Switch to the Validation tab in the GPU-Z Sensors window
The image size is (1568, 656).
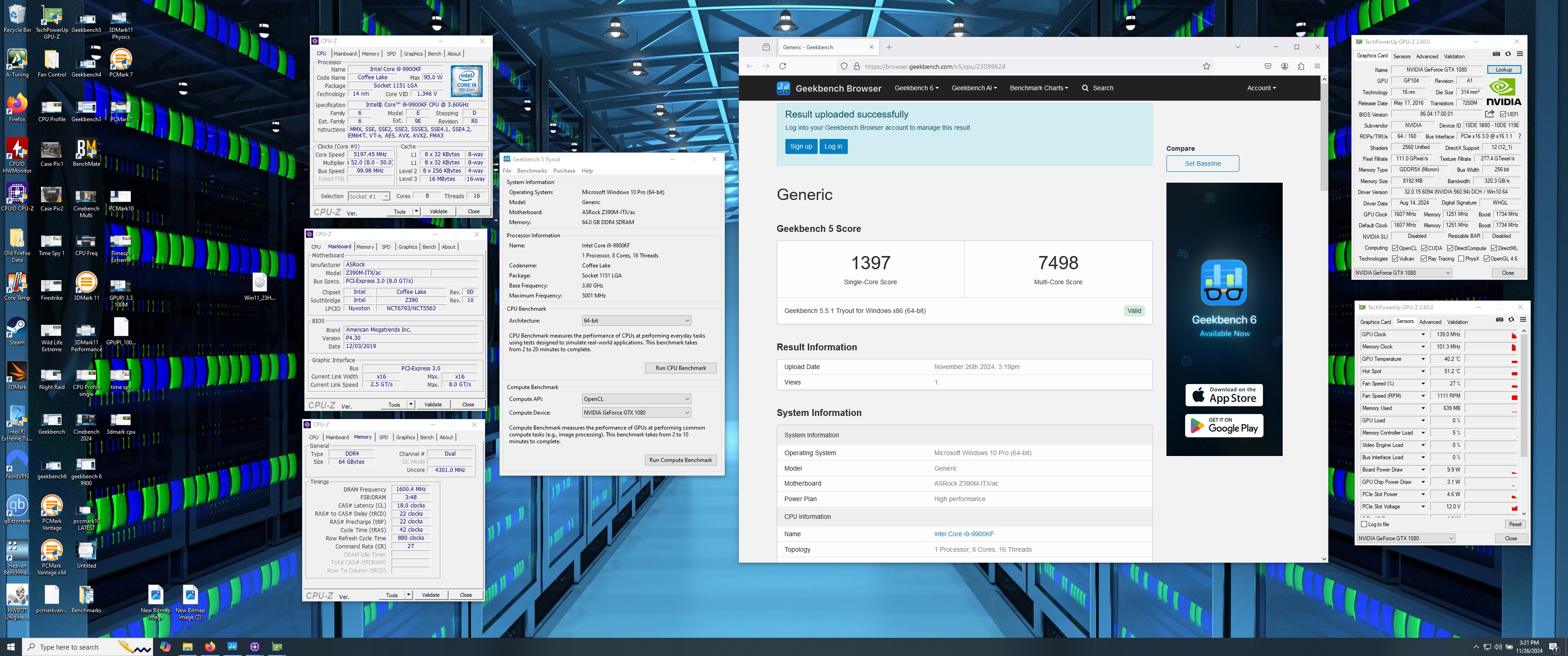(x=1457, y=322)
